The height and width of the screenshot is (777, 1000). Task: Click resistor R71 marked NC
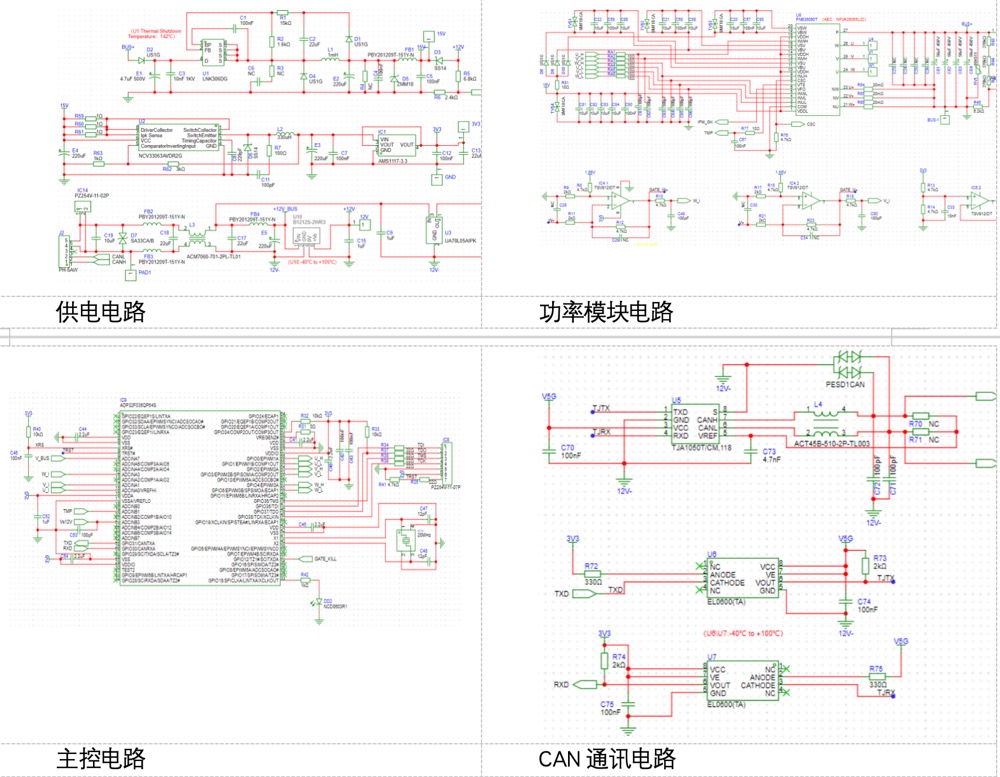920,432
